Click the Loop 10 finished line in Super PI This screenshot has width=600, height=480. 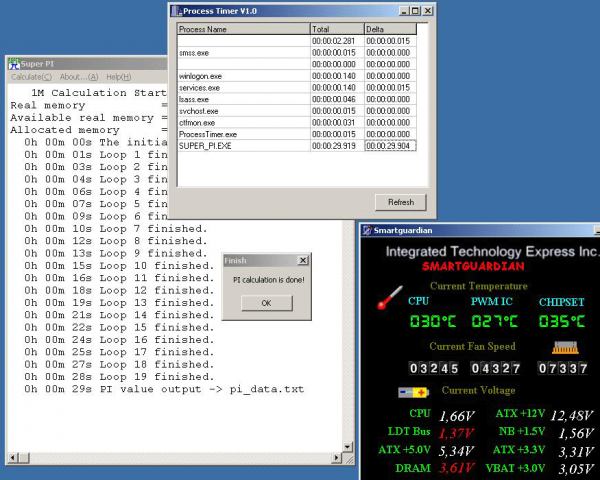tap(119, 266)
